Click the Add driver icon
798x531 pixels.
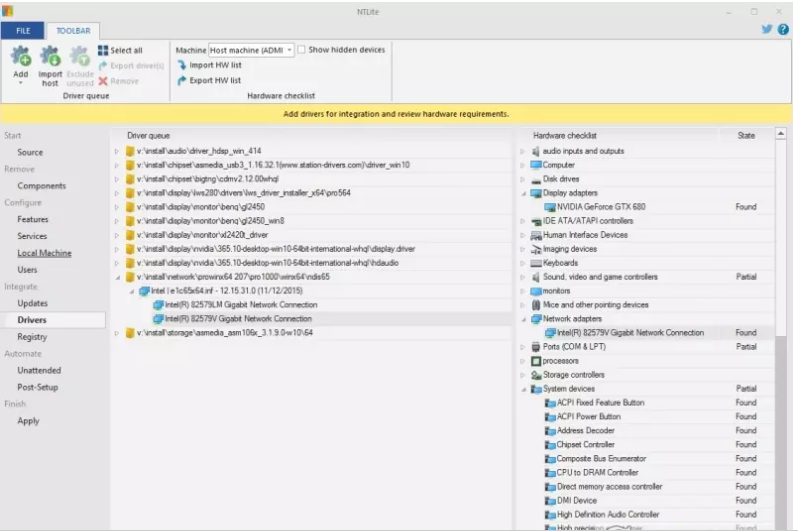coord(21,56)
